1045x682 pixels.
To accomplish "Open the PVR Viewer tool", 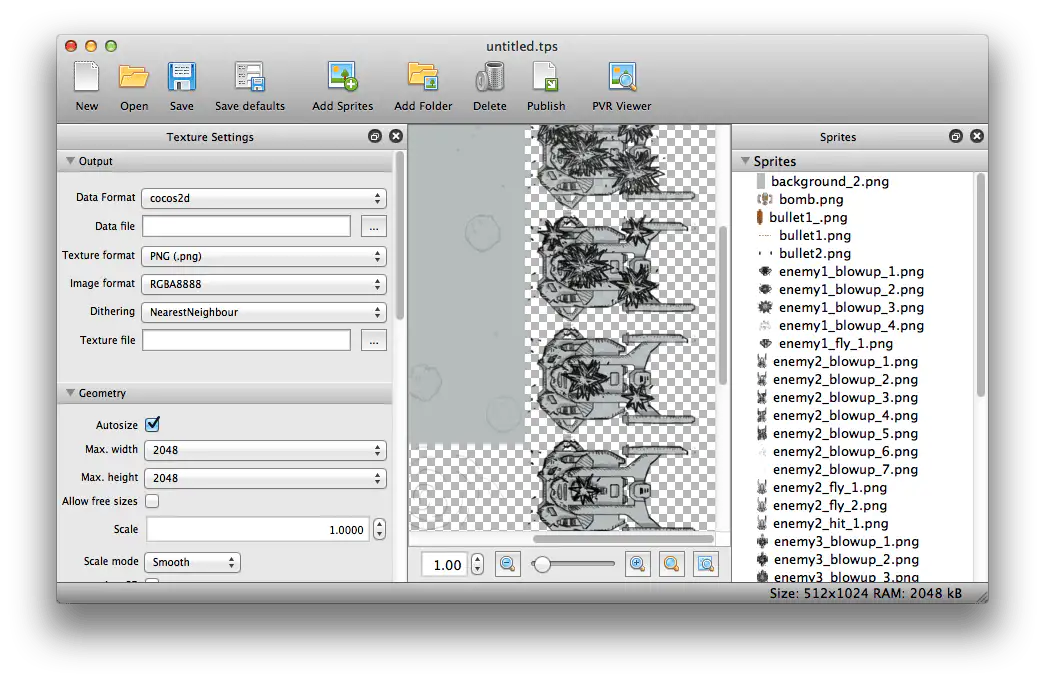I will (622, 78).
